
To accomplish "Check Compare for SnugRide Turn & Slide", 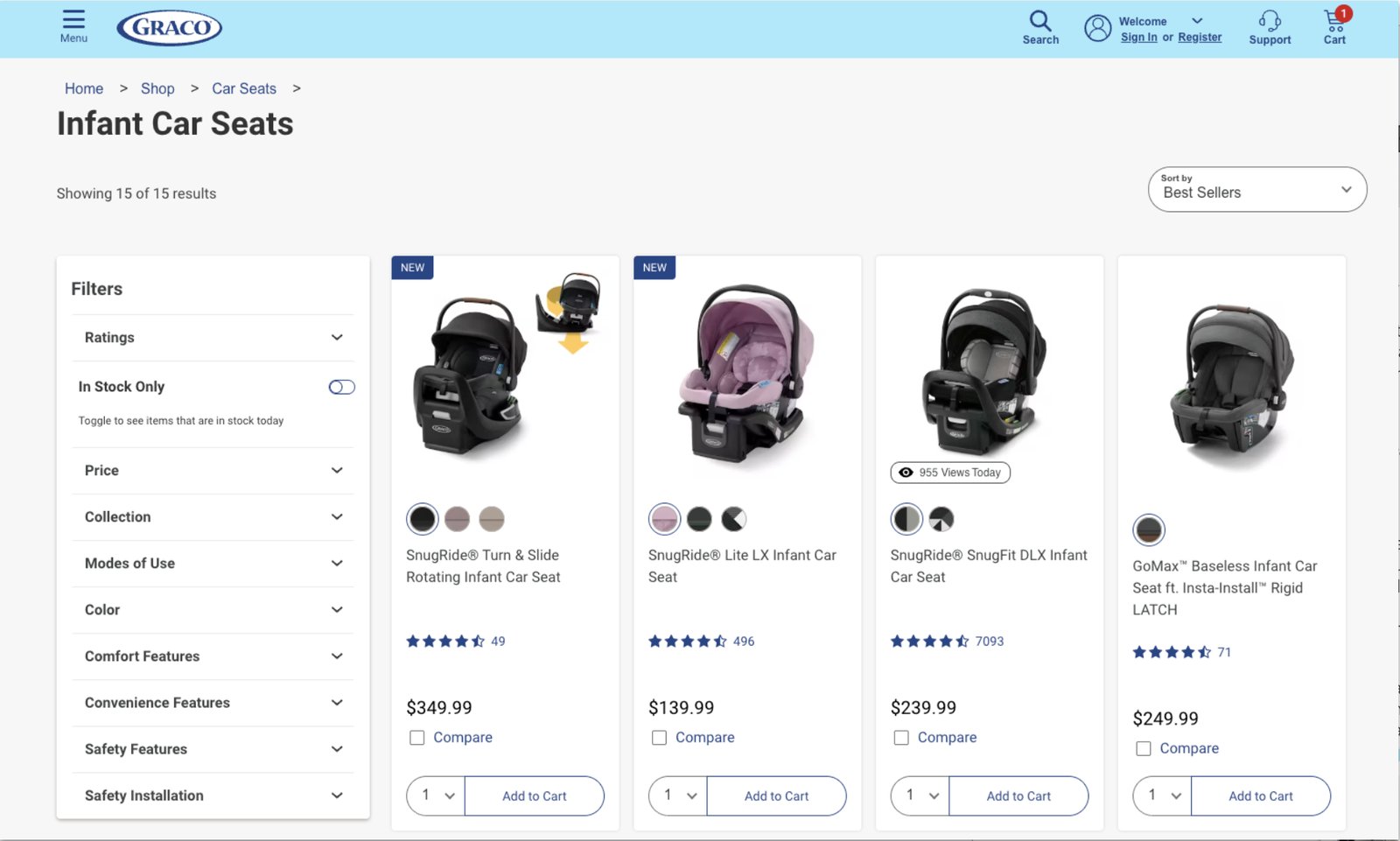I will point(417,738).
